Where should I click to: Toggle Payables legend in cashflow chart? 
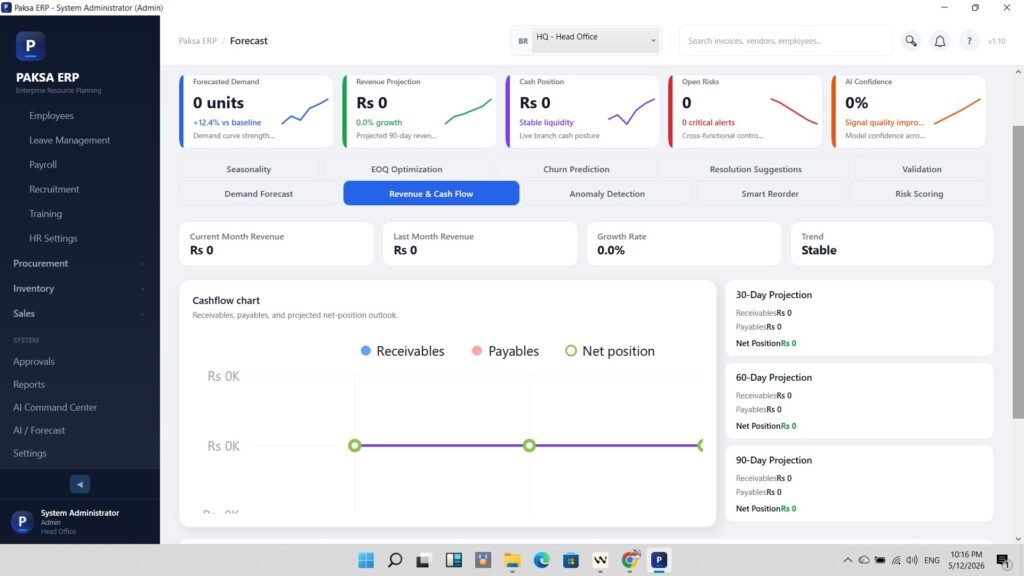pos(505,351)
